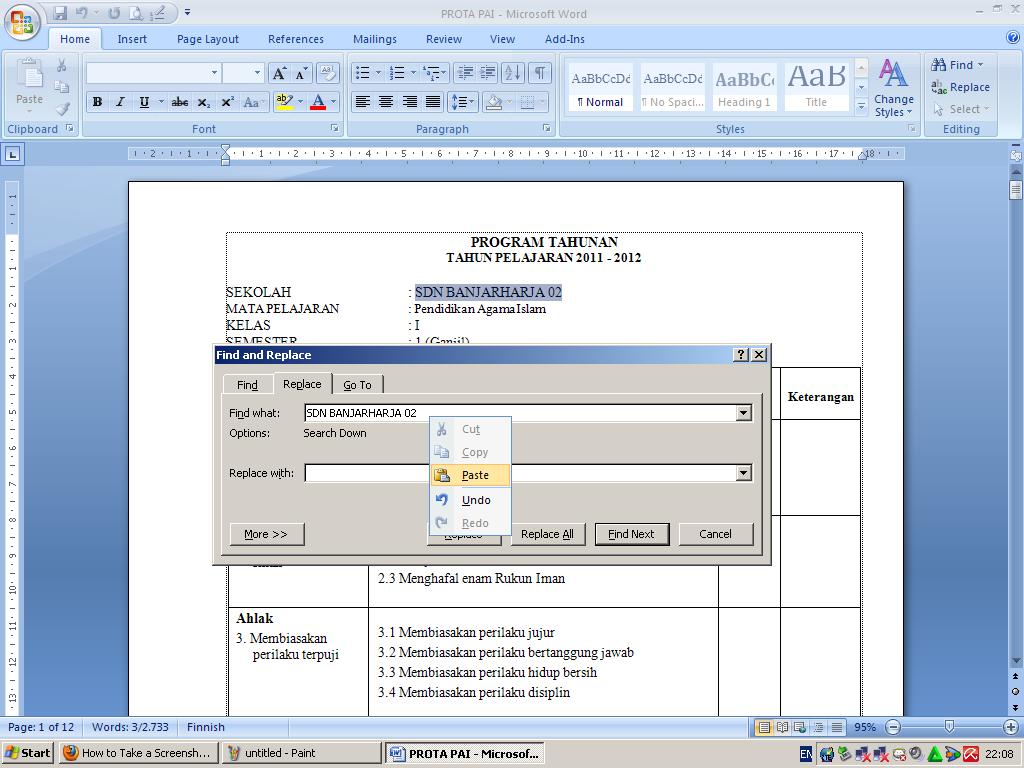Toggle Outline view button
The width and height of the screenshot is (1024, 768).
pos(818,727)
